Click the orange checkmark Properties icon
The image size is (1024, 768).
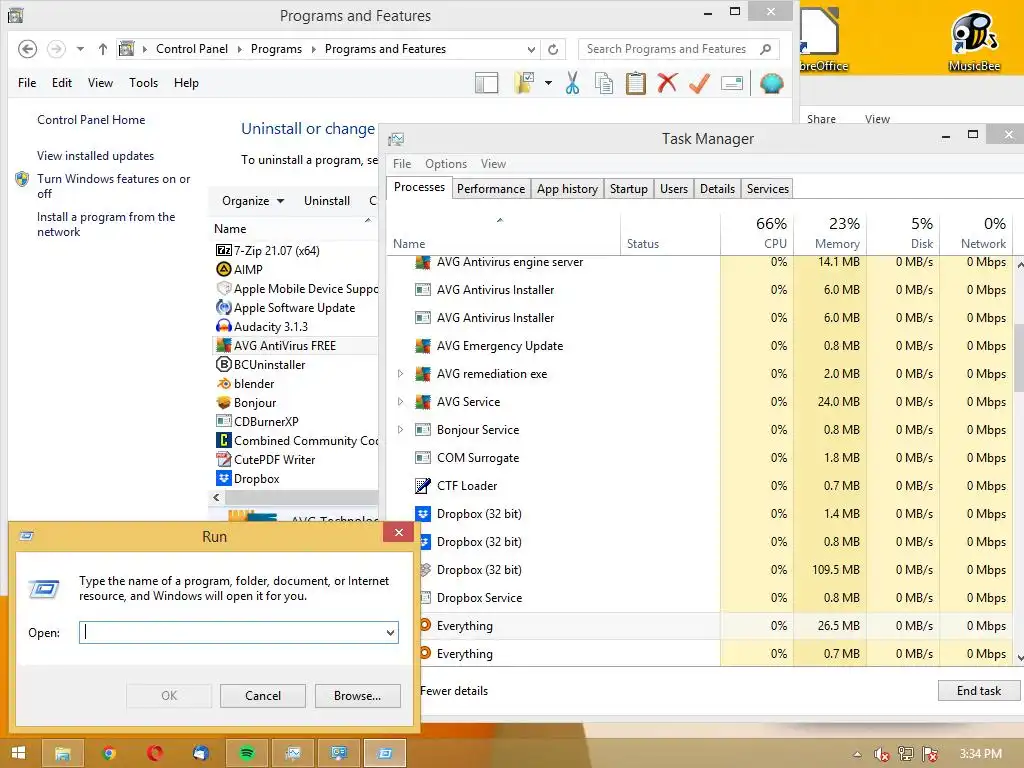[x=699, y=83]
